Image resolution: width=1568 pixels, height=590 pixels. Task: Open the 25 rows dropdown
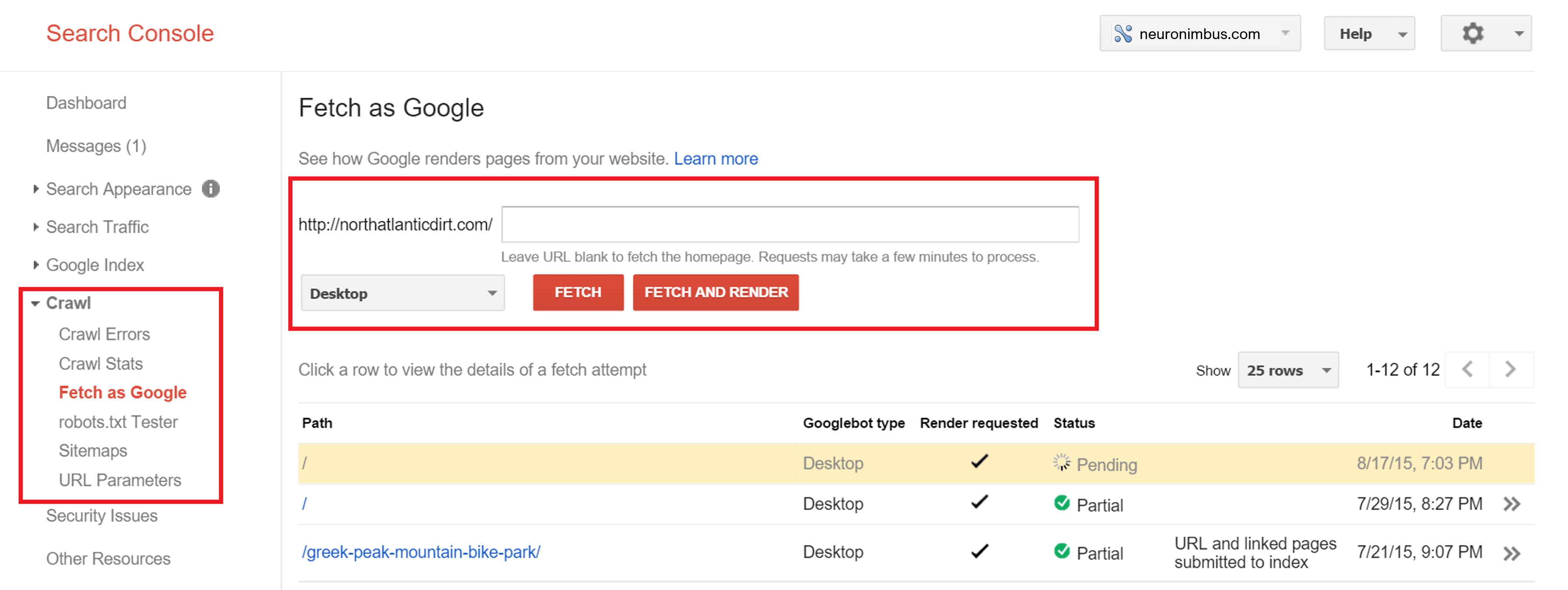[x=1288, y=370]
